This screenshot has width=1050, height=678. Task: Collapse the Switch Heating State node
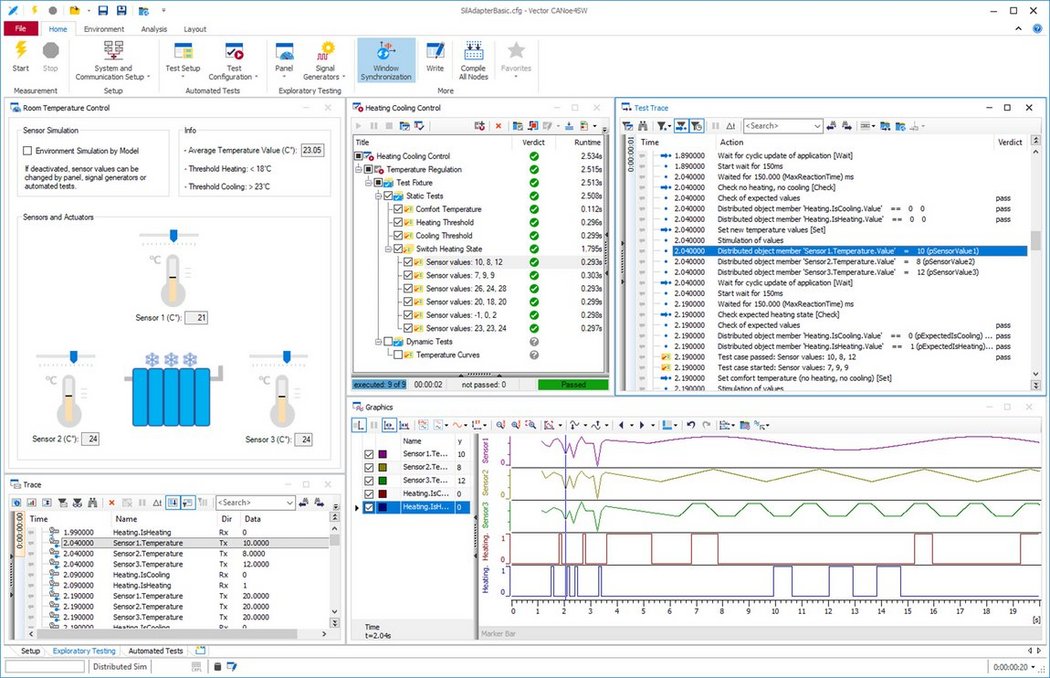pos(388,249)
